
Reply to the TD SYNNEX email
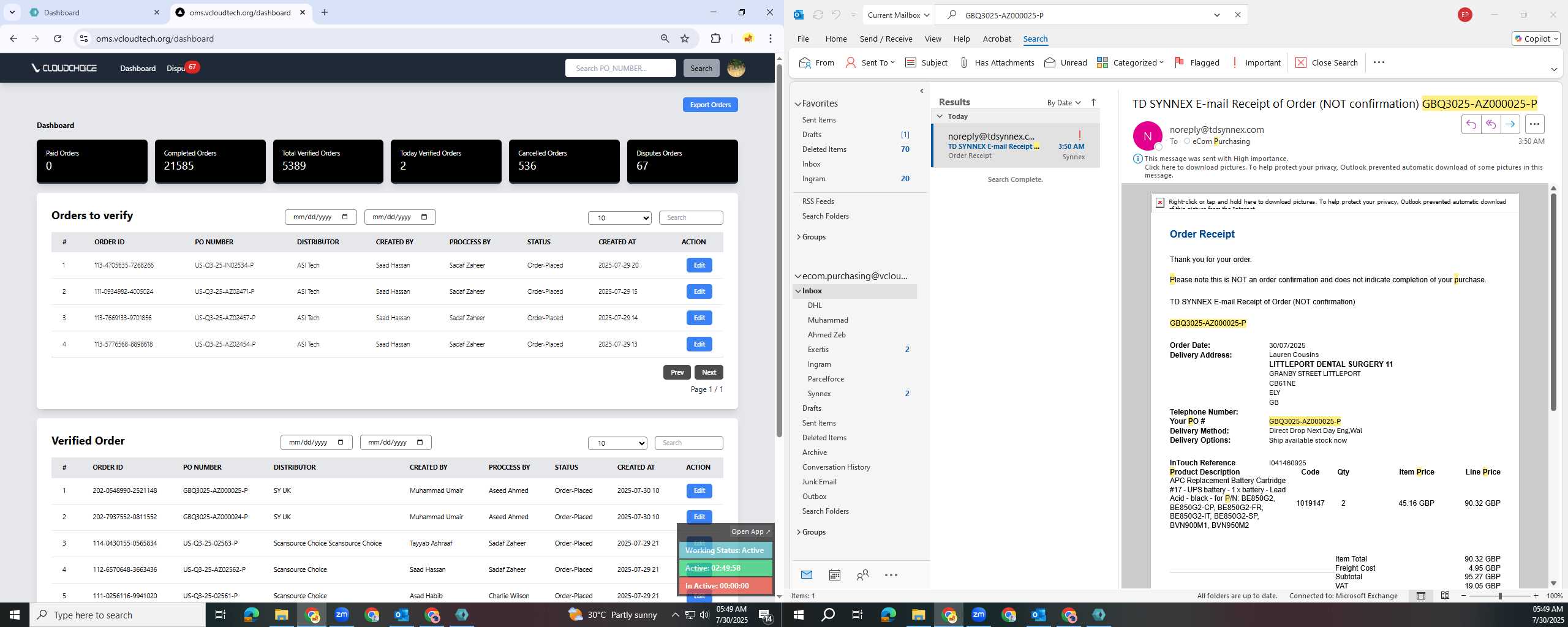pos(1471,124)
